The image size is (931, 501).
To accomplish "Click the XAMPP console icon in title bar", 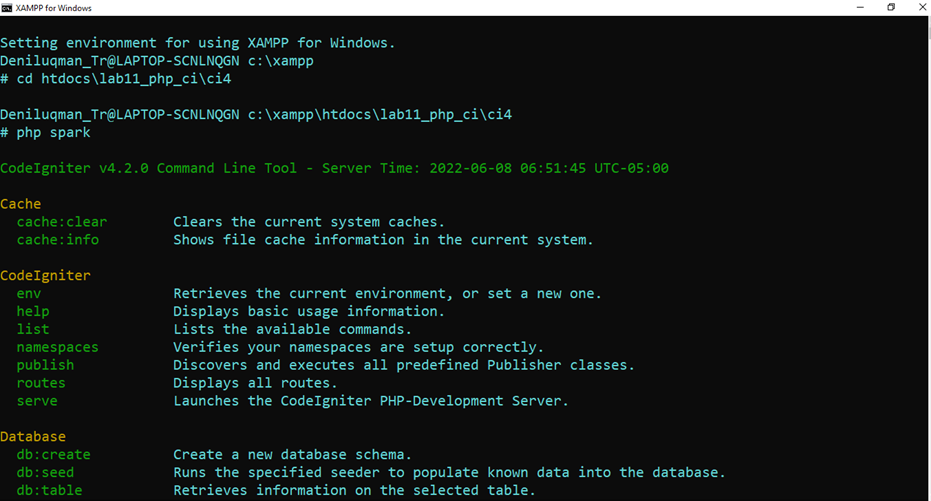I will pyautogui.click(x=7, y=8).
